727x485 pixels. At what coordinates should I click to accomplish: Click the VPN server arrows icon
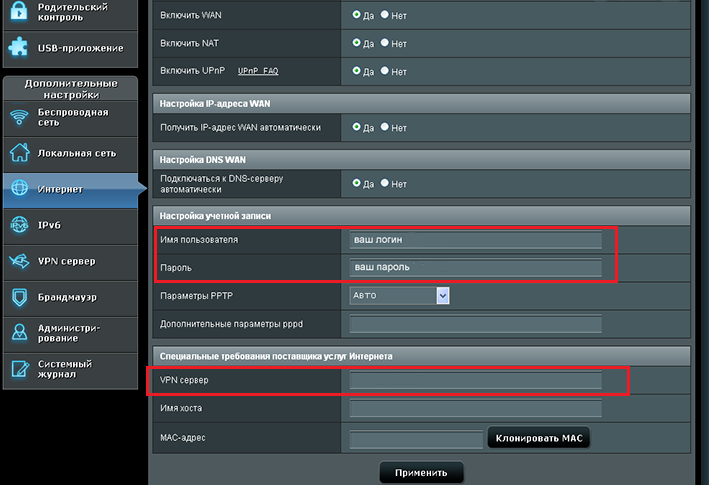[19, 261]
